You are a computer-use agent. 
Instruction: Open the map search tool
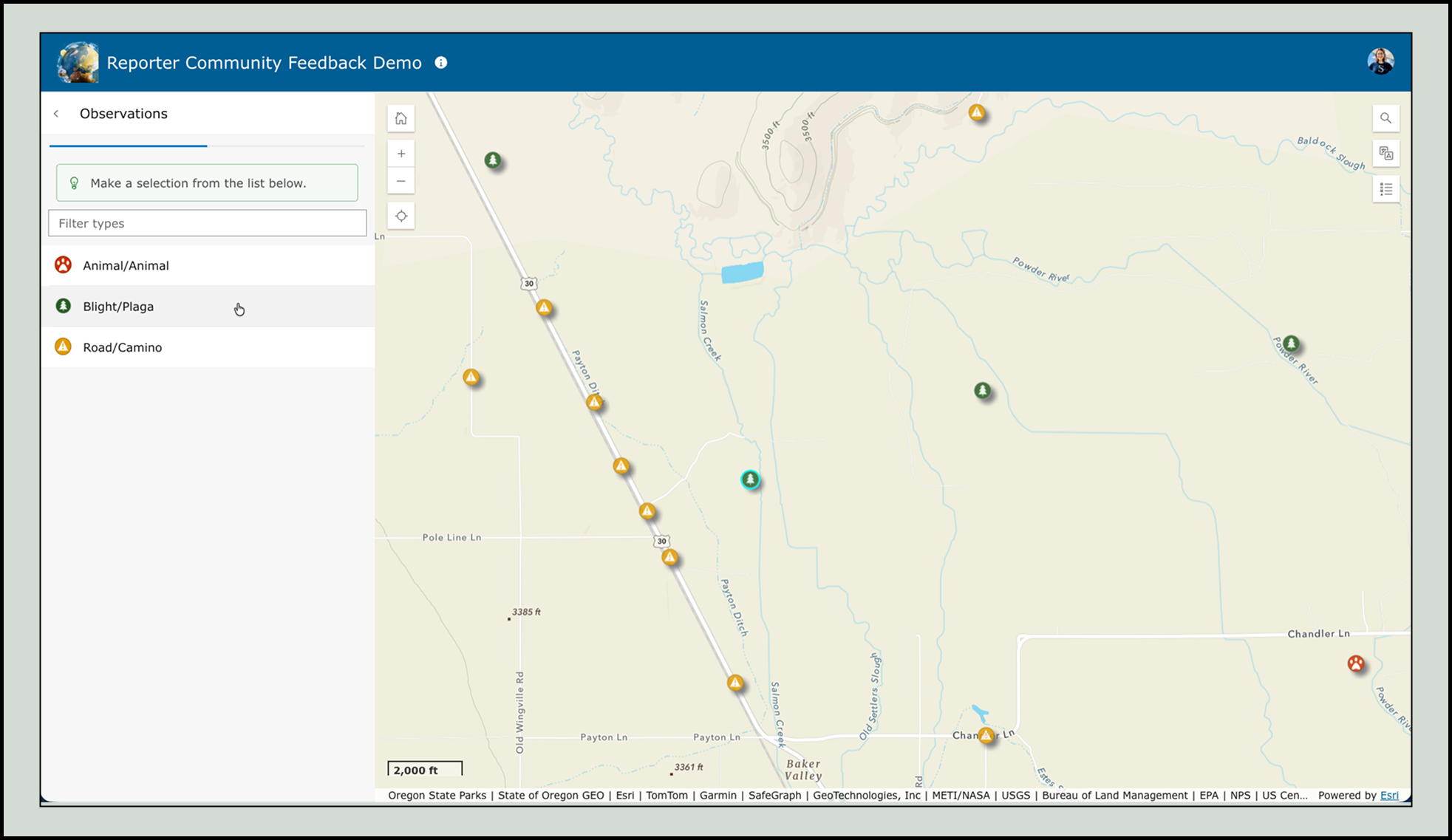[x=1385, y=118]
